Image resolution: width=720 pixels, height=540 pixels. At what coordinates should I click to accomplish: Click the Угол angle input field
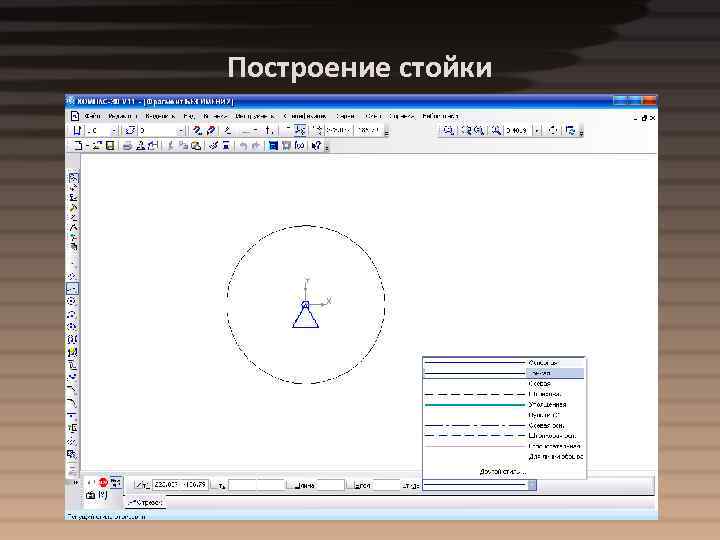pos(386,485)
